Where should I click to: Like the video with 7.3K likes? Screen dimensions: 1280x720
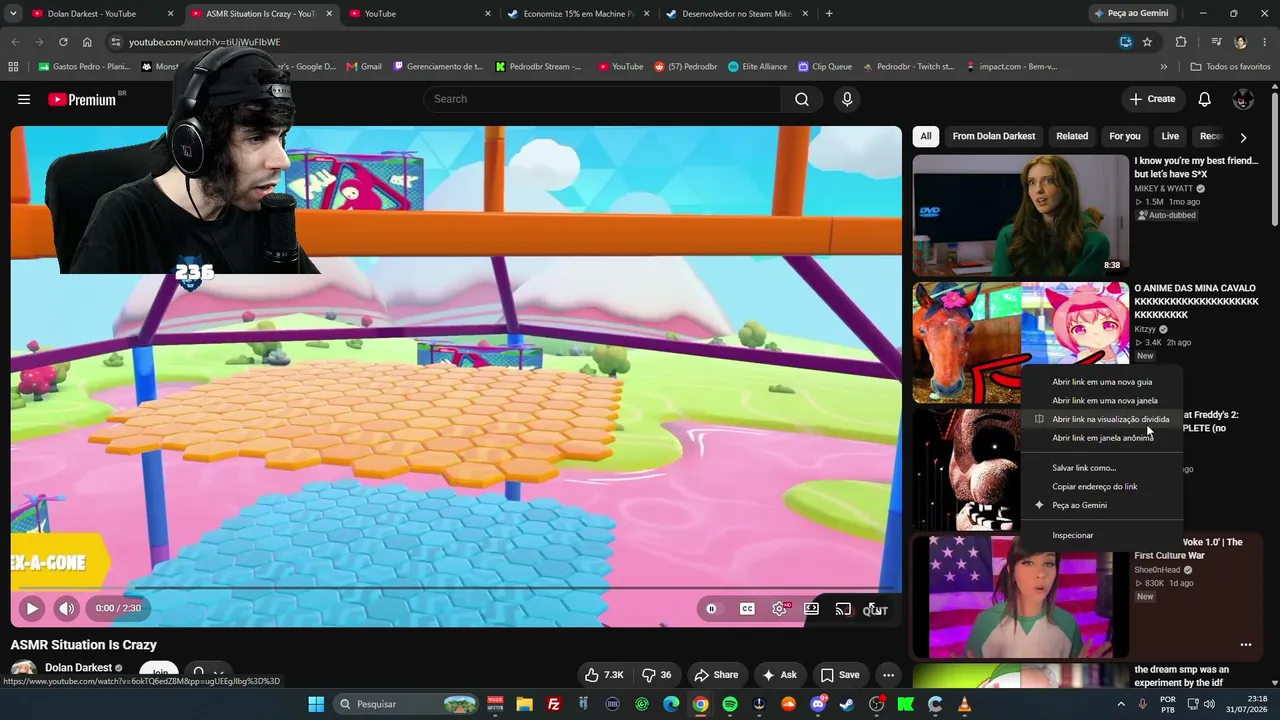[604, 675]
